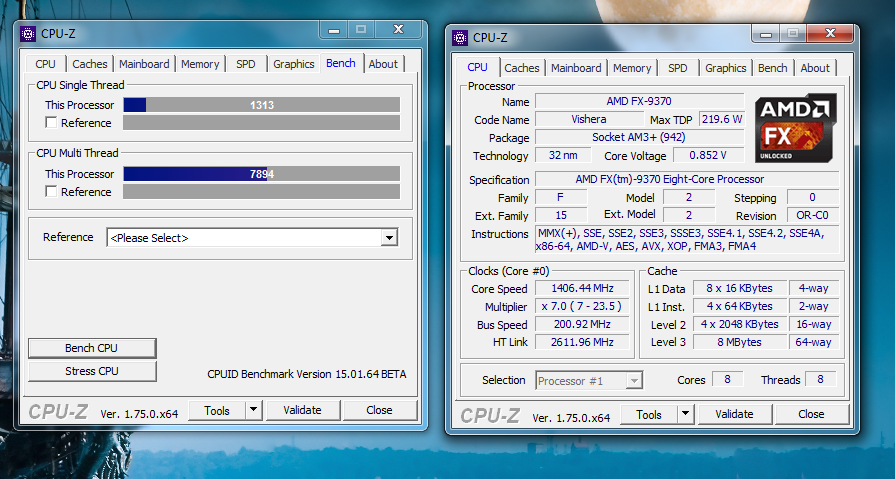Open the Processor #1 selection dropdown
The height and width of the screenshot is (479, 895).
click(589, 381)
